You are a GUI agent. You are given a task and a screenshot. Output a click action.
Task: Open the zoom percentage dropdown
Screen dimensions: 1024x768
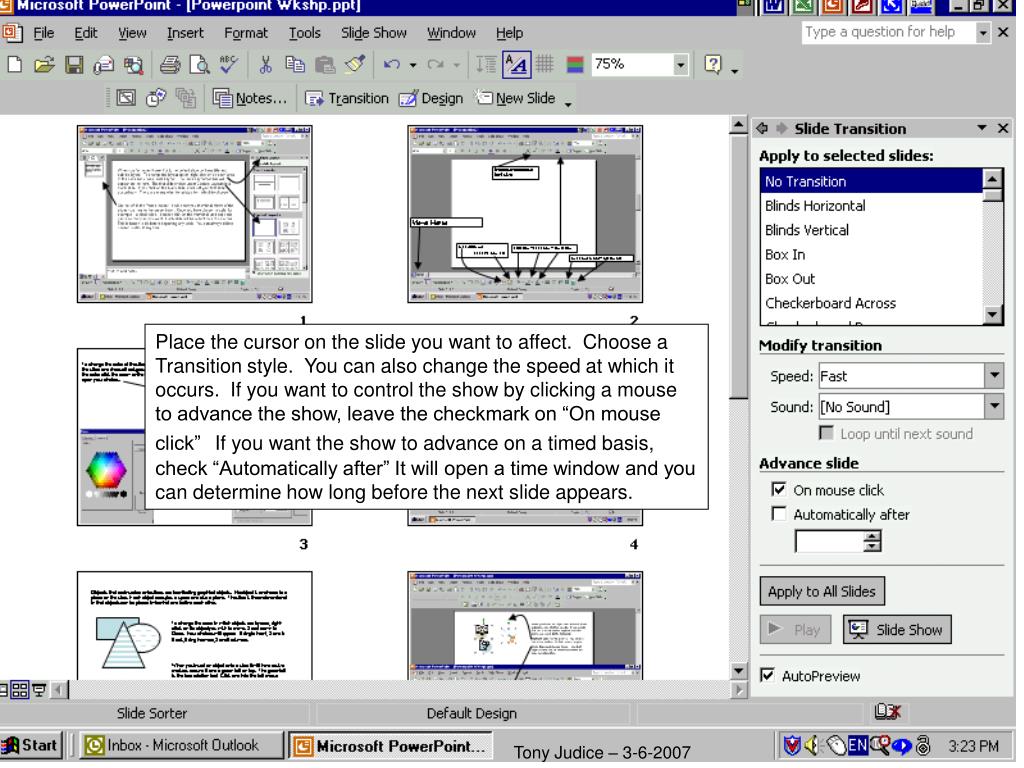click(680, 65)
